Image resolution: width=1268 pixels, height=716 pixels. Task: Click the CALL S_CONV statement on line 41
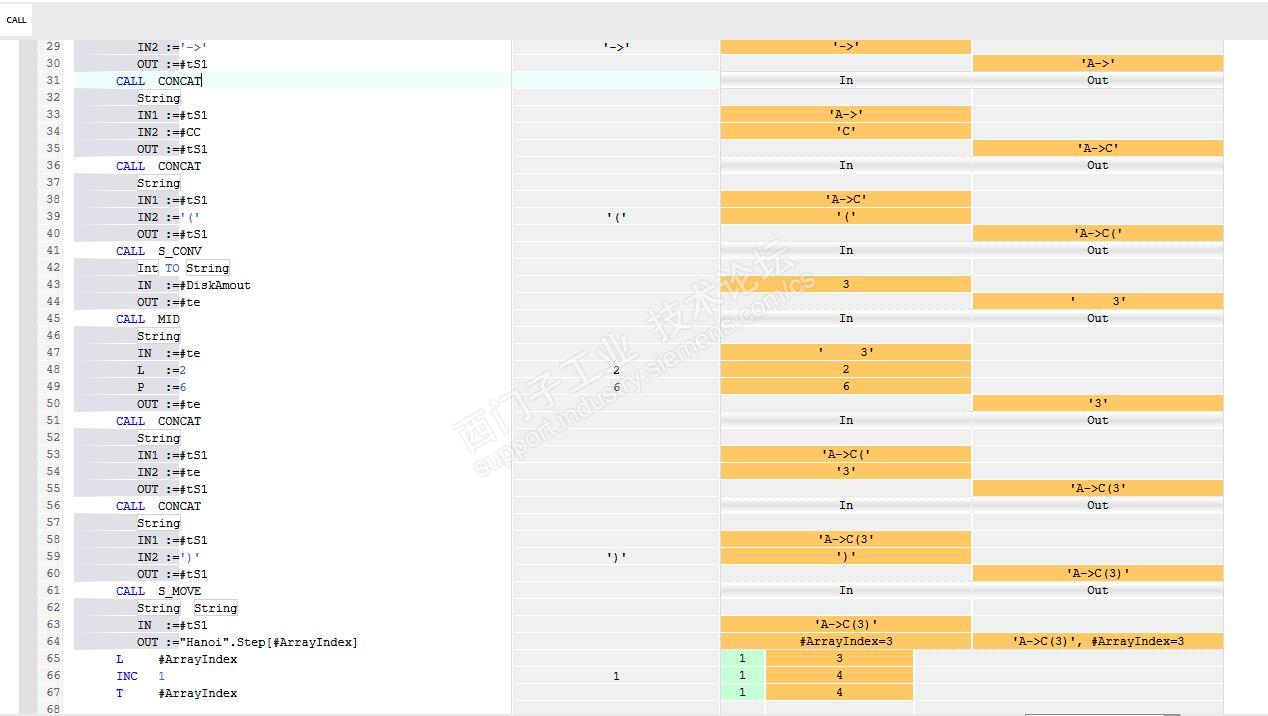coord(159,251)
